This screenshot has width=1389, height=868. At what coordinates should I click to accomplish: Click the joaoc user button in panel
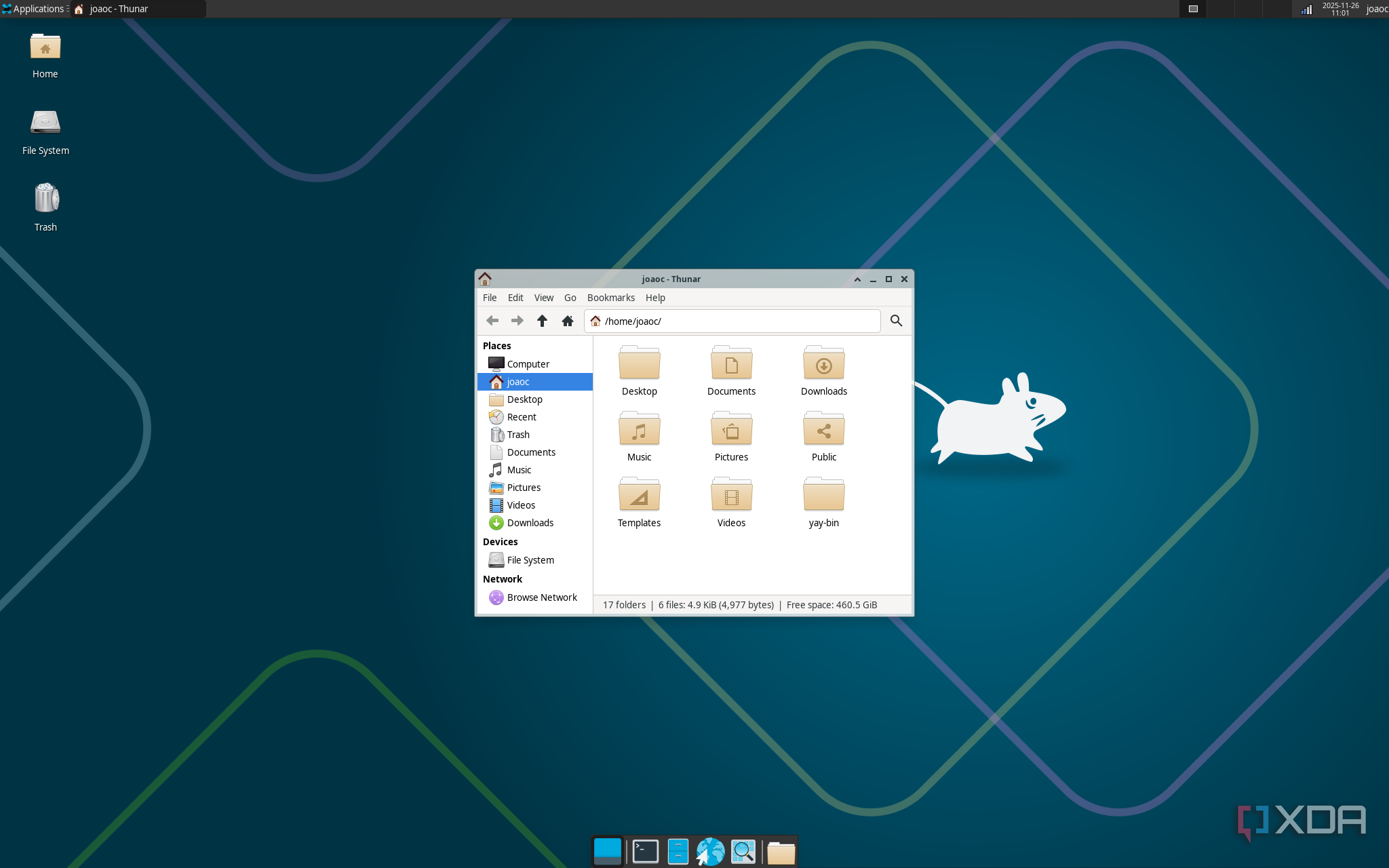pyautogui.click(x=1377, y=9)
